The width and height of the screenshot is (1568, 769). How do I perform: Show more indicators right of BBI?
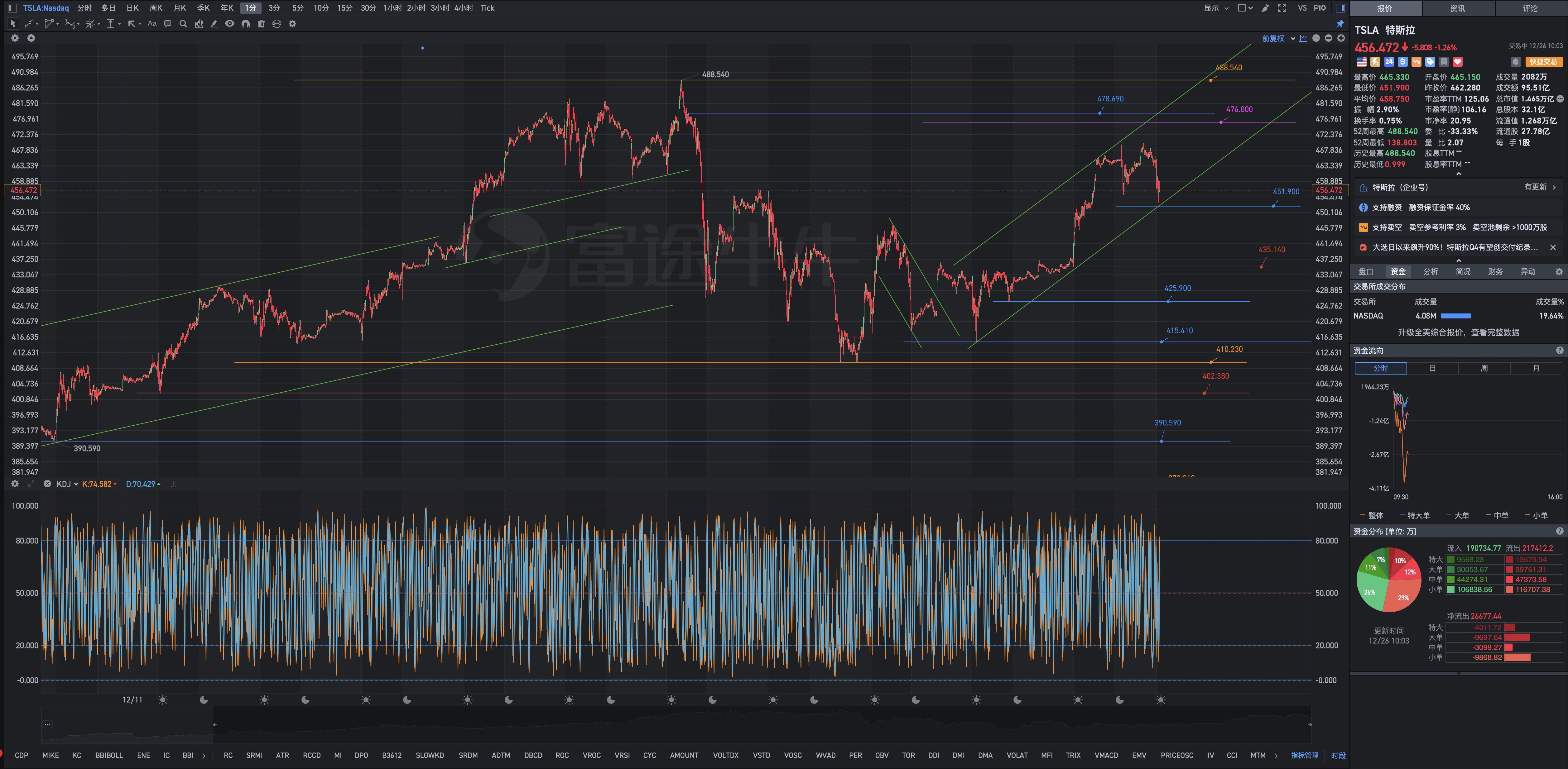(x=204, y=756)
